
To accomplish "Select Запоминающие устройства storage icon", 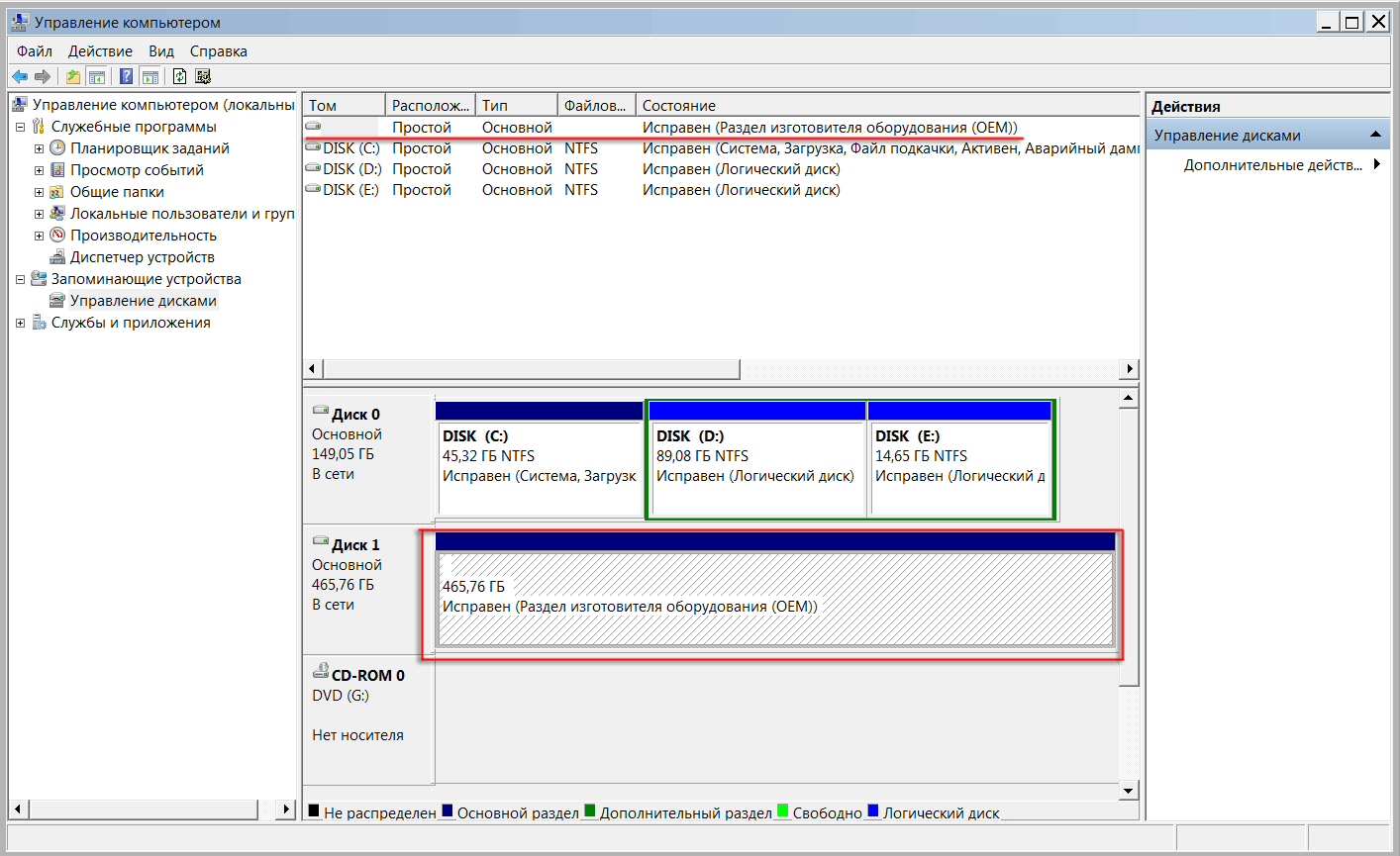I will coord(39,278).
